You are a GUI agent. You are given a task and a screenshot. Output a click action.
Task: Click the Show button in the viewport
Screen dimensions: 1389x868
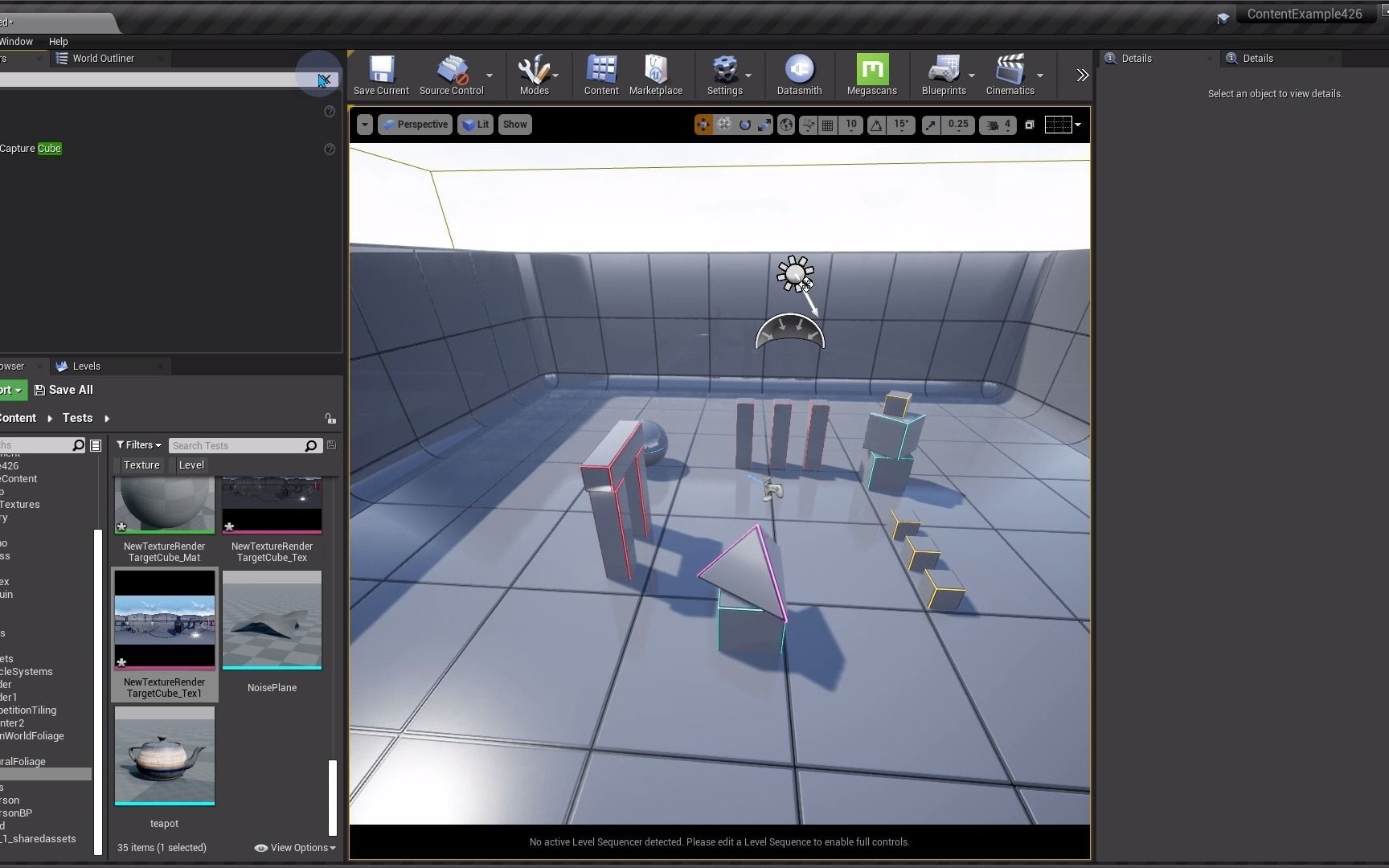click(514, 125)
